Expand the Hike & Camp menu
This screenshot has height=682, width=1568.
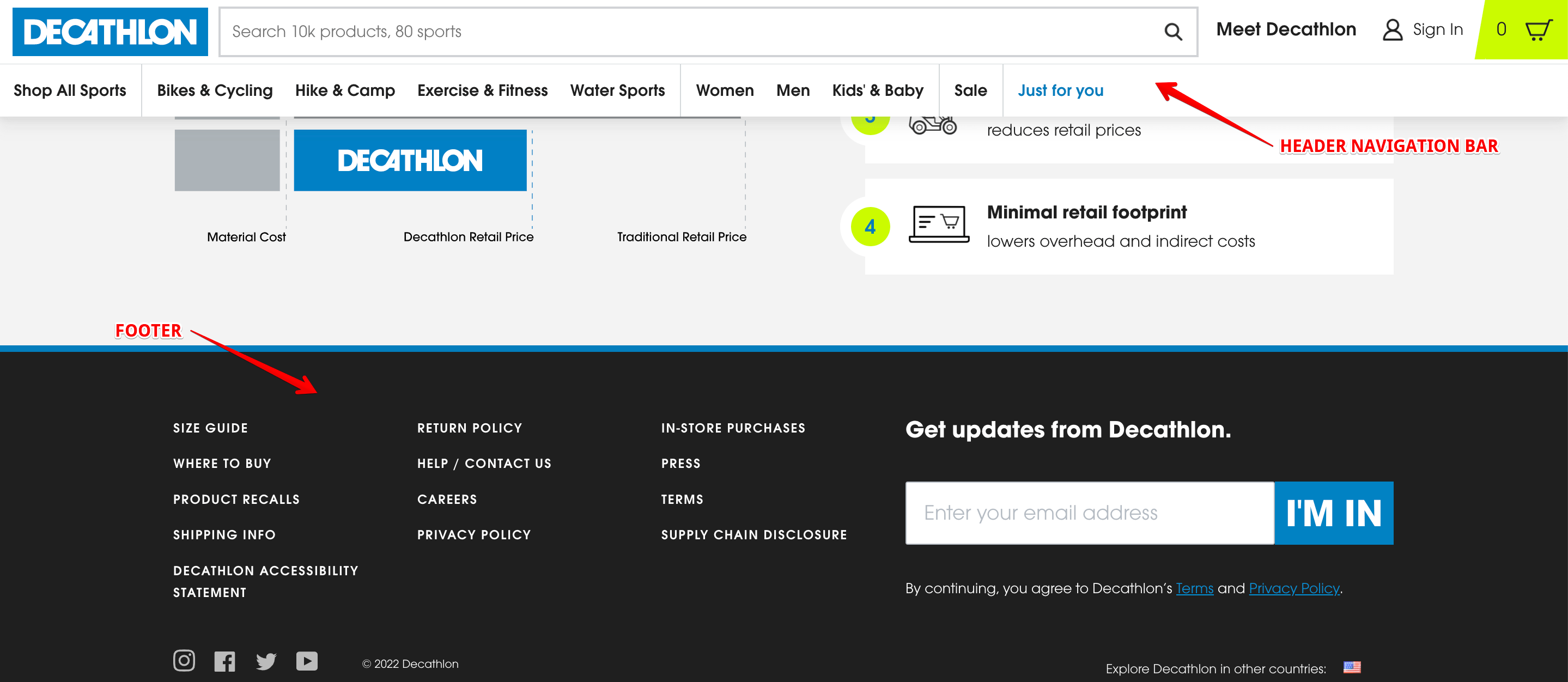(345, 90)
